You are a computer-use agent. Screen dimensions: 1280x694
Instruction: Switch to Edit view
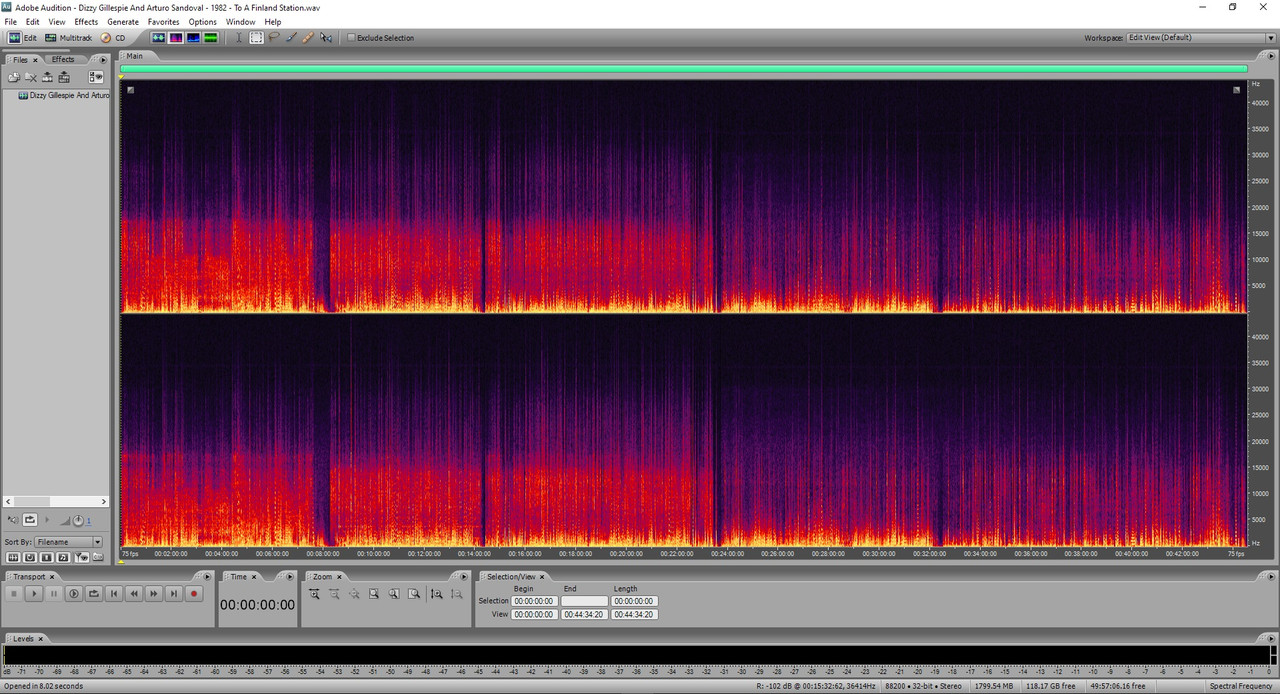(x=23, y=38)
